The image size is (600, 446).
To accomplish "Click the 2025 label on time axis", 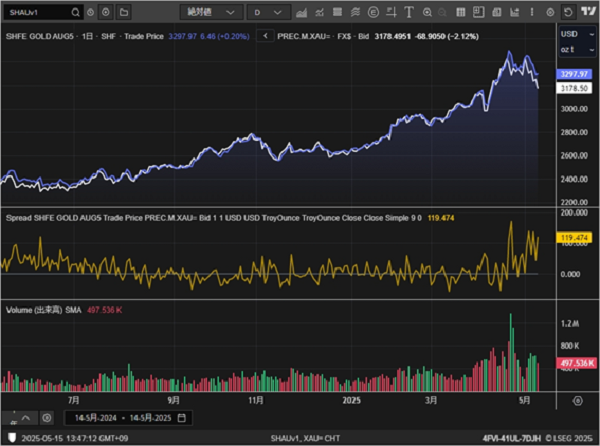I will (351, 400).
